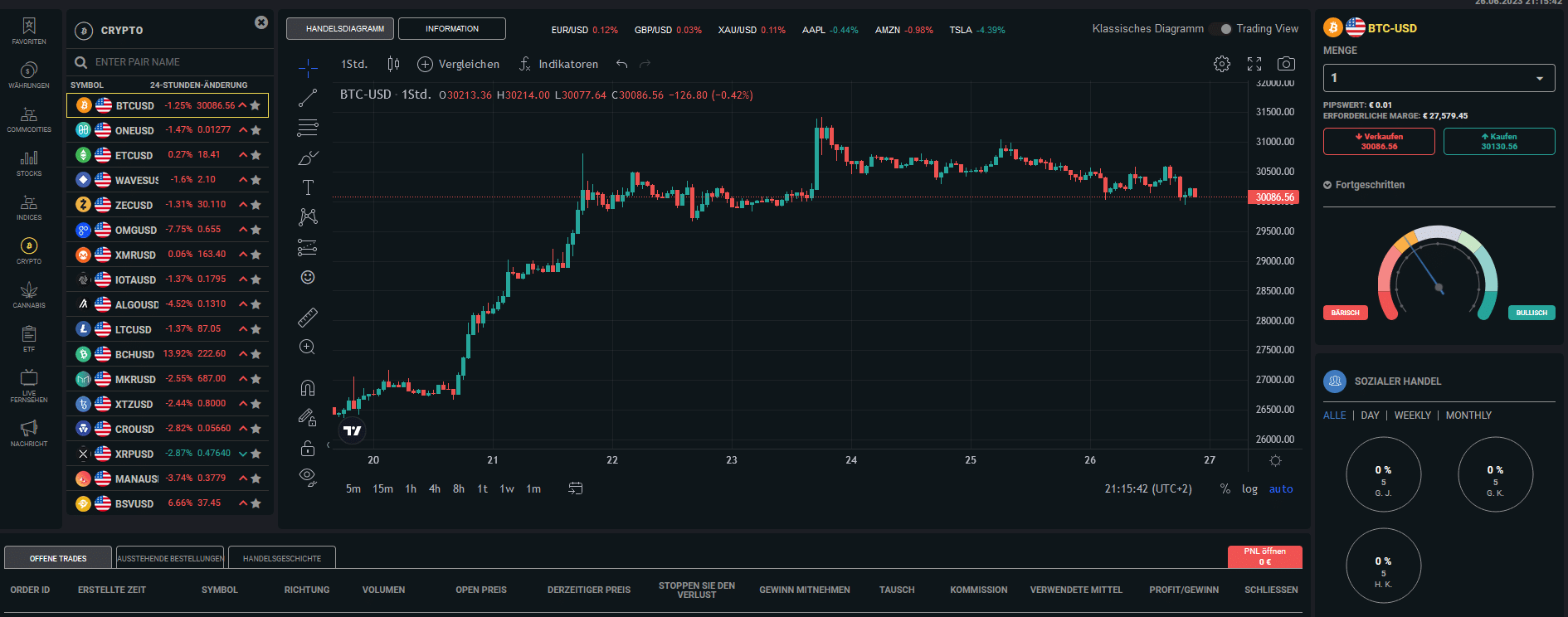Click Verkaufen sell button 30086.56
The height and width of the screenshot is (617, 1568).
tap(1379, 142)
